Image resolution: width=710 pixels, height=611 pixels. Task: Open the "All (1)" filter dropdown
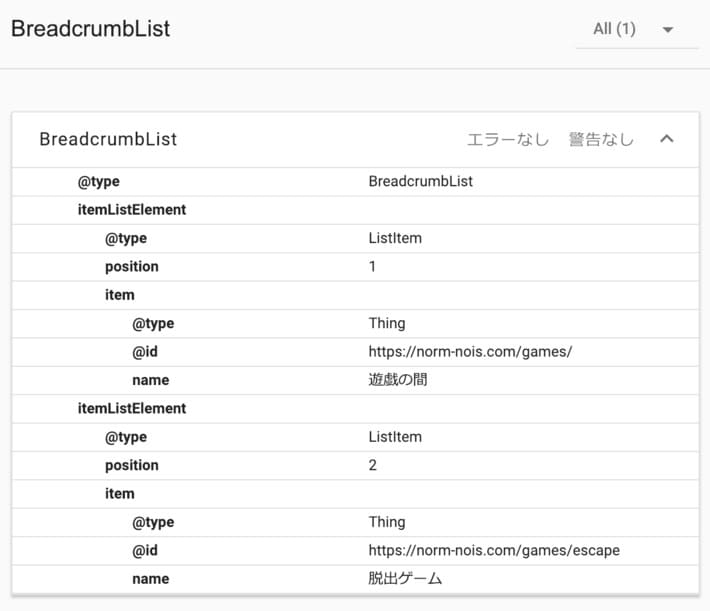pos(636,29)
